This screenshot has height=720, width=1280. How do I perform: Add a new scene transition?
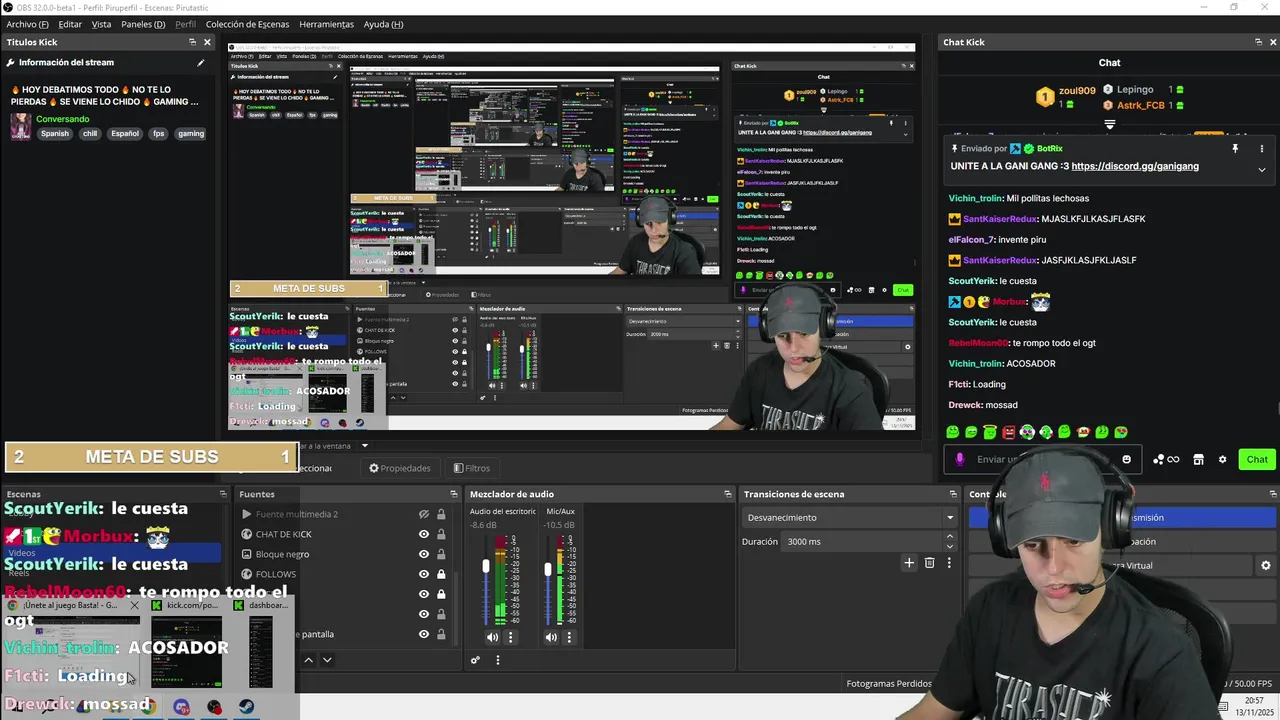(x=909, y=563)
